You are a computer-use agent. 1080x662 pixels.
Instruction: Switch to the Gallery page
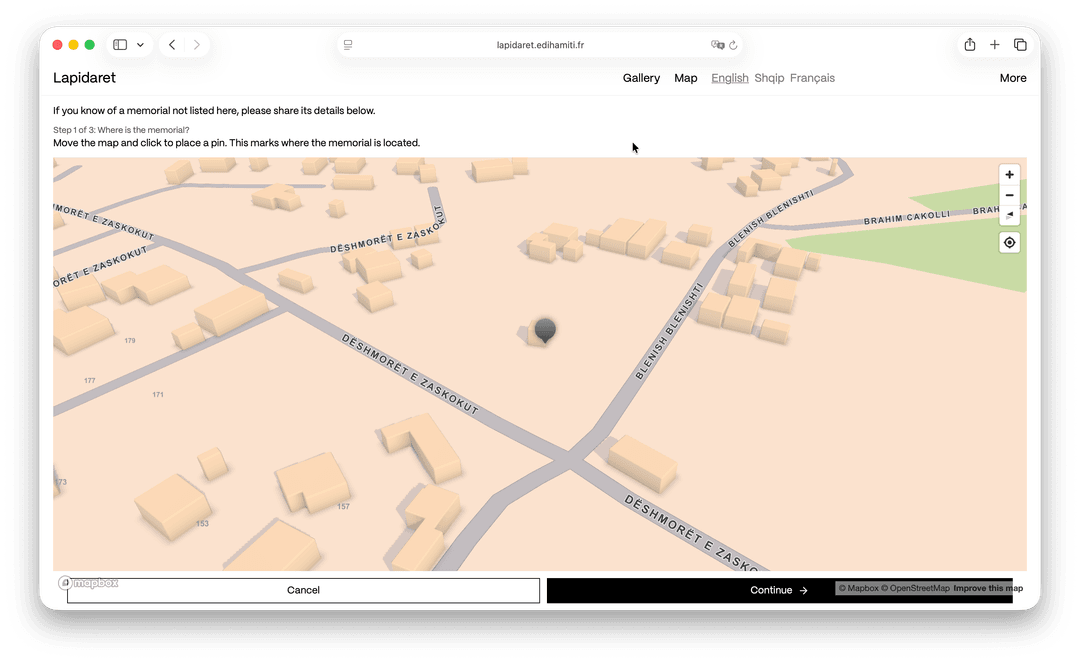[641, 78]
